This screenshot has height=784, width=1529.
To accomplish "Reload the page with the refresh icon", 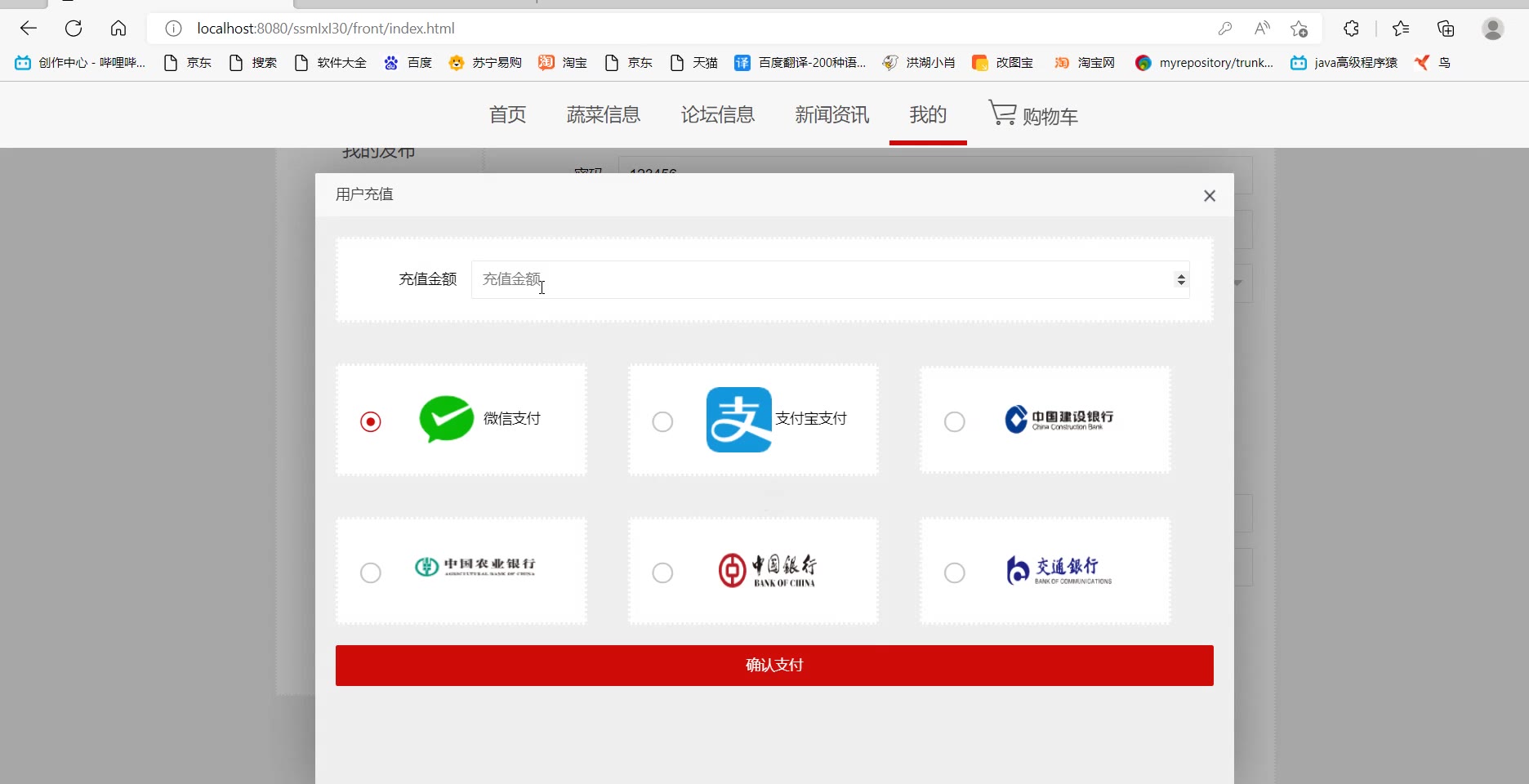I will [x=74, y=29].
